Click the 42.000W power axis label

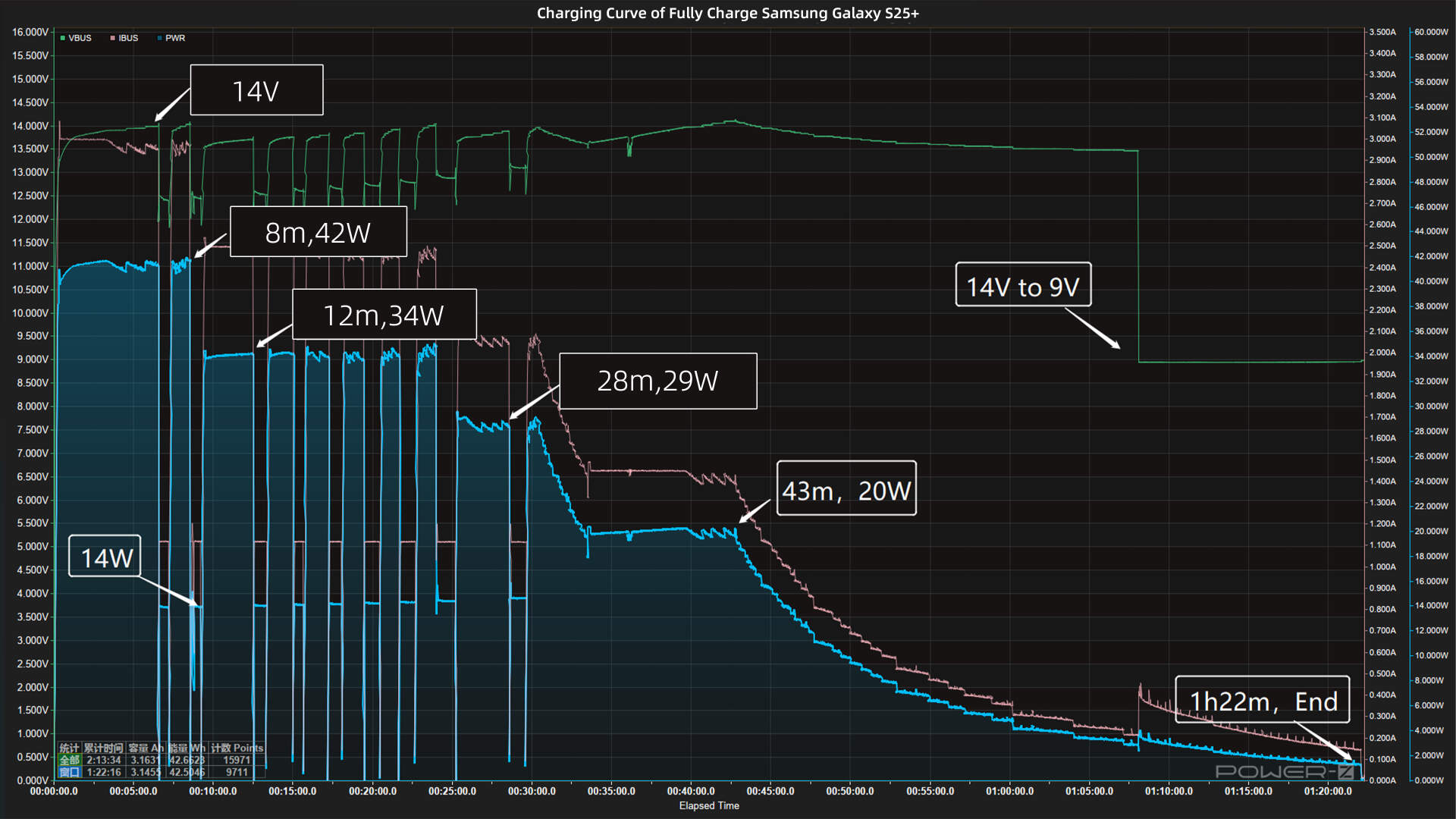point(1432,256)
